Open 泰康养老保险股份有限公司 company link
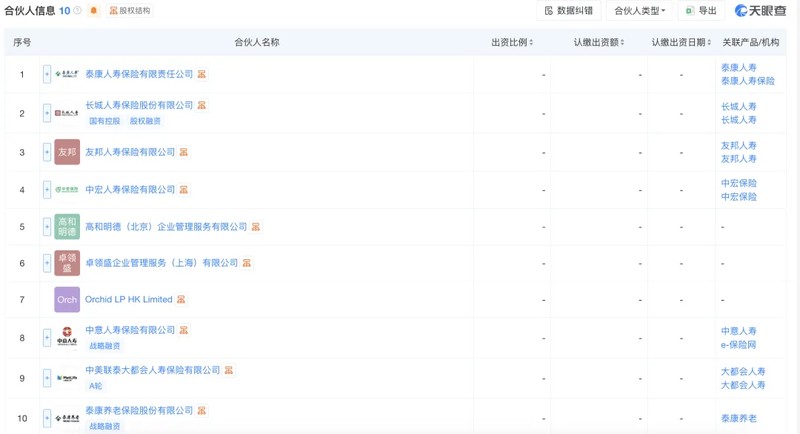Image resolution: width=800 pixels, height=434 pixels. coord(139,410)
